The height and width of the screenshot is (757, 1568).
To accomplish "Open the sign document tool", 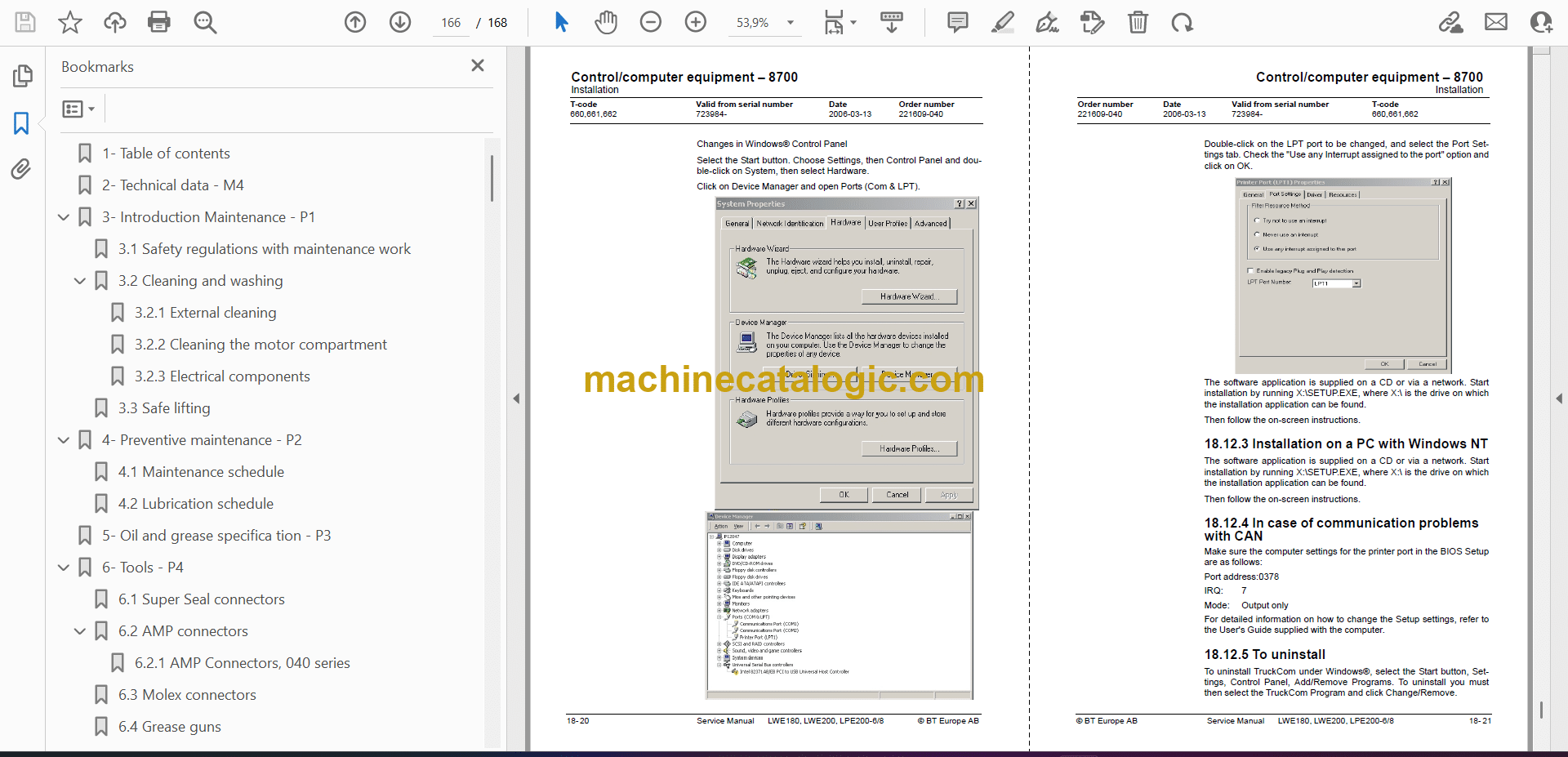I will tap(1048, 22).
